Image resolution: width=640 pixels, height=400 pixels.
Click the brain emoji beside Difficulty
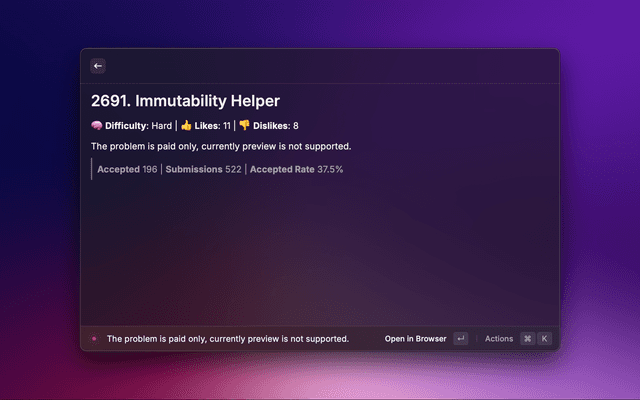coord(97,126)
